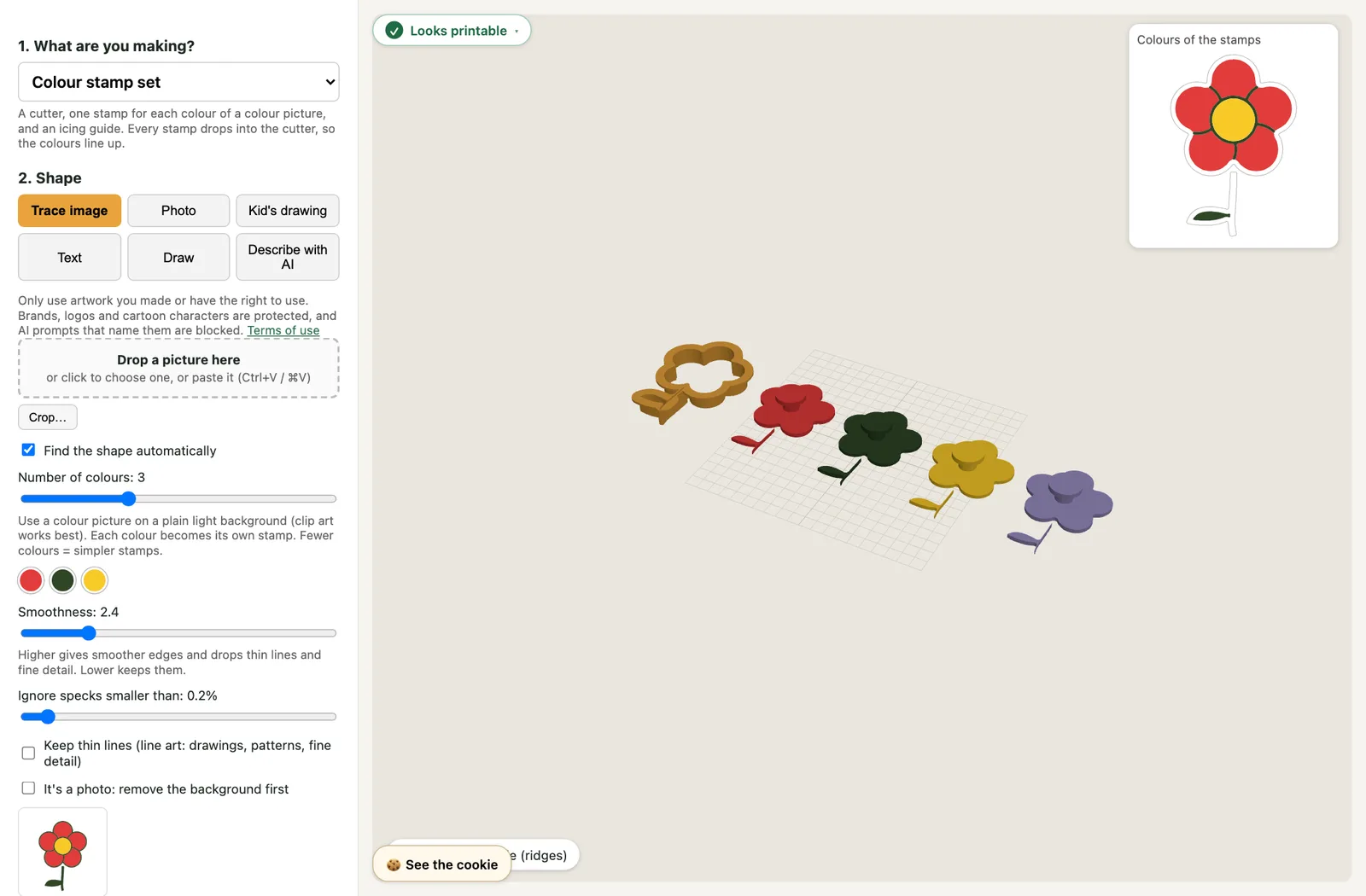Choose Describe with AI option
1366x896 pixels.
pos(288,257)
